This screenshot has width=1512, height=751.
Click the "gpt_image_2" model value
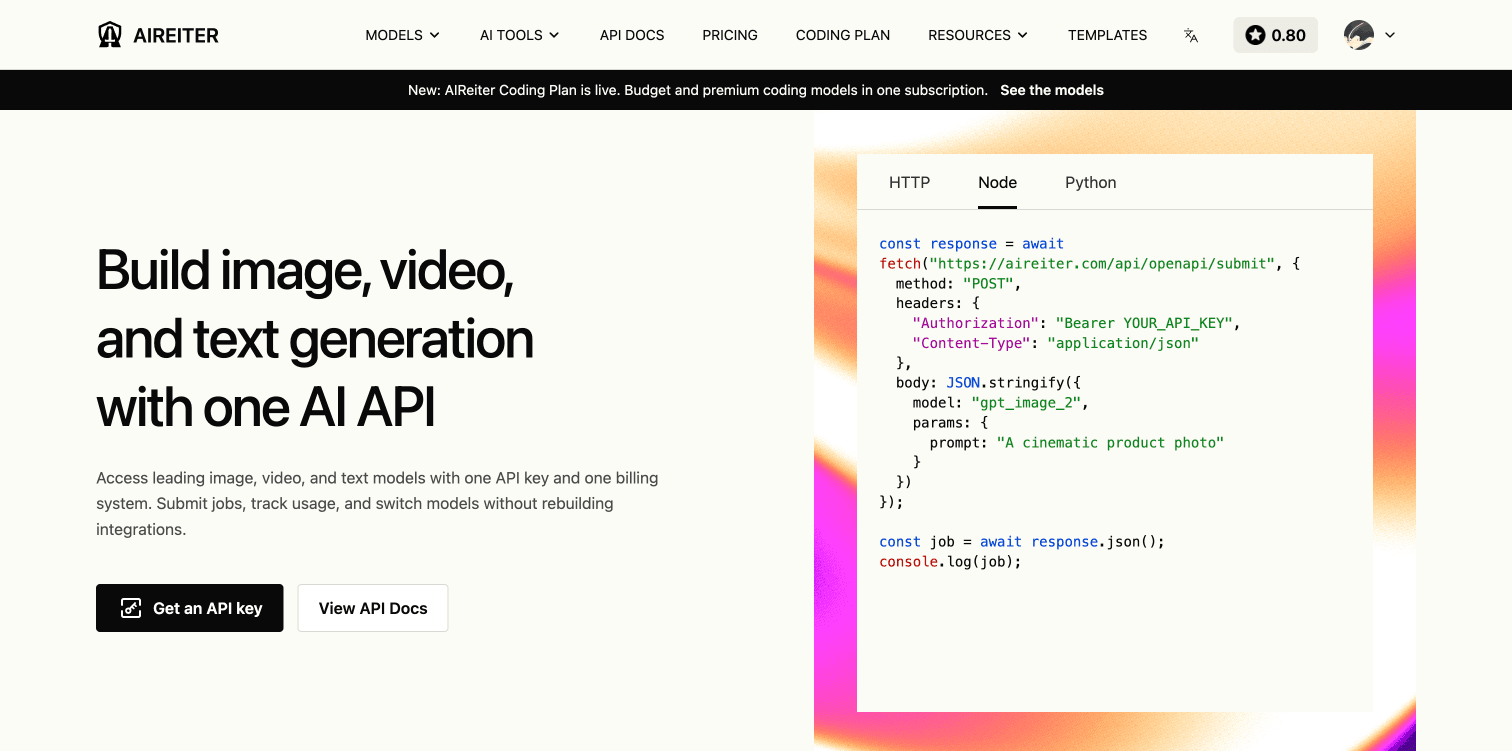tap(1027, 402)
